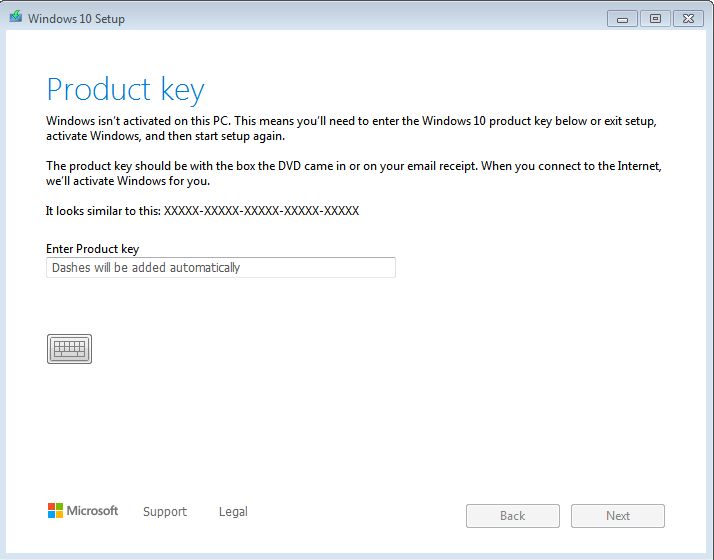Image resolution: width=714 pixels, height=560 pixels.
Task: Minimize the Windows 10 Setup window
Action: pyautogui.click(x=622, y=19)
